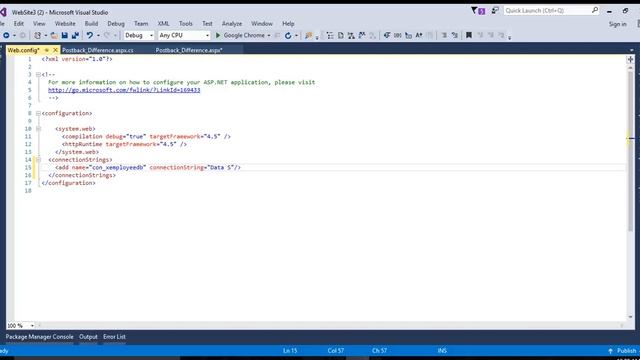Click the Display Word Completion icon
The image size is (640, 360).
pos(419,36)
